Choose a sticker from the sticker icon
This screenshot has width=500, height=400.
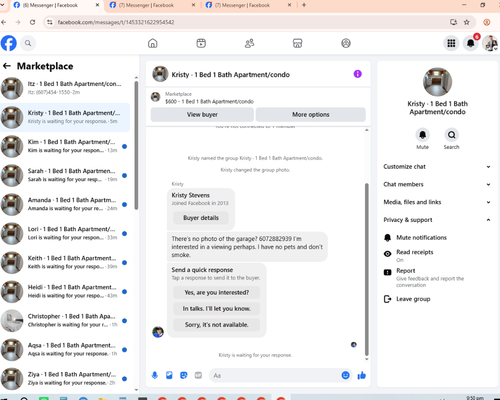(184, 376)
